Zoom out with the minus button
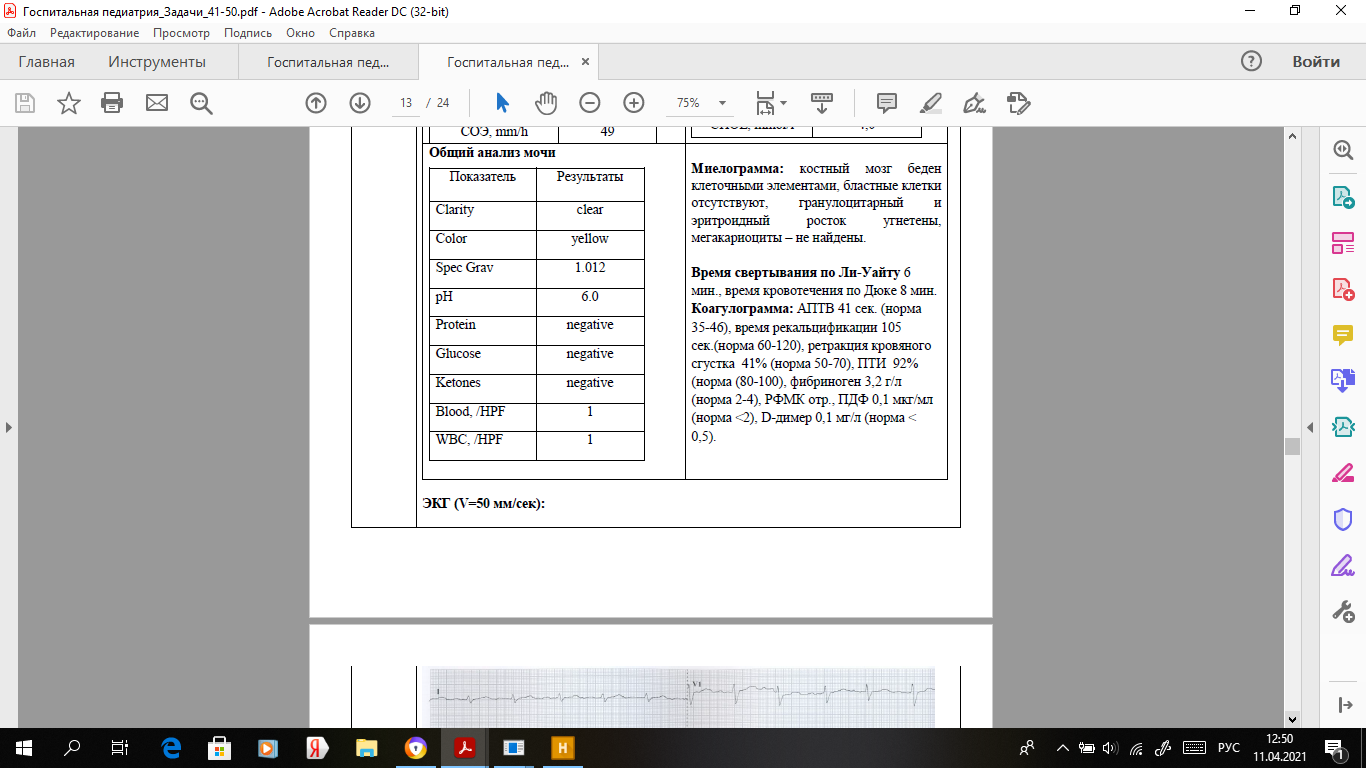 point(590,103)
